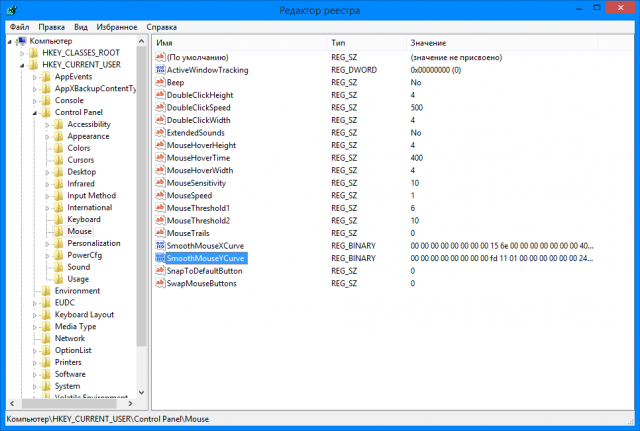Click the tree scroll-up arrow
640x431 pixels.
pos(141,41)
